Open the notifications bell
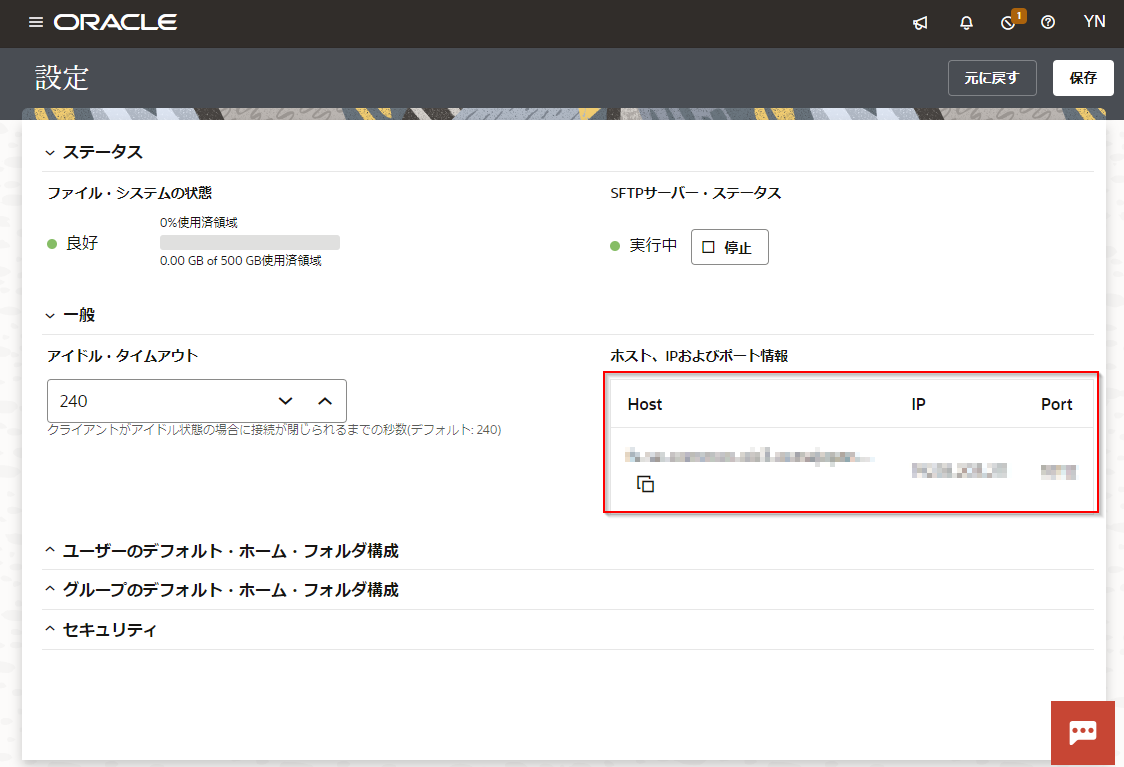1124x767 pixels. pos(966,23)
